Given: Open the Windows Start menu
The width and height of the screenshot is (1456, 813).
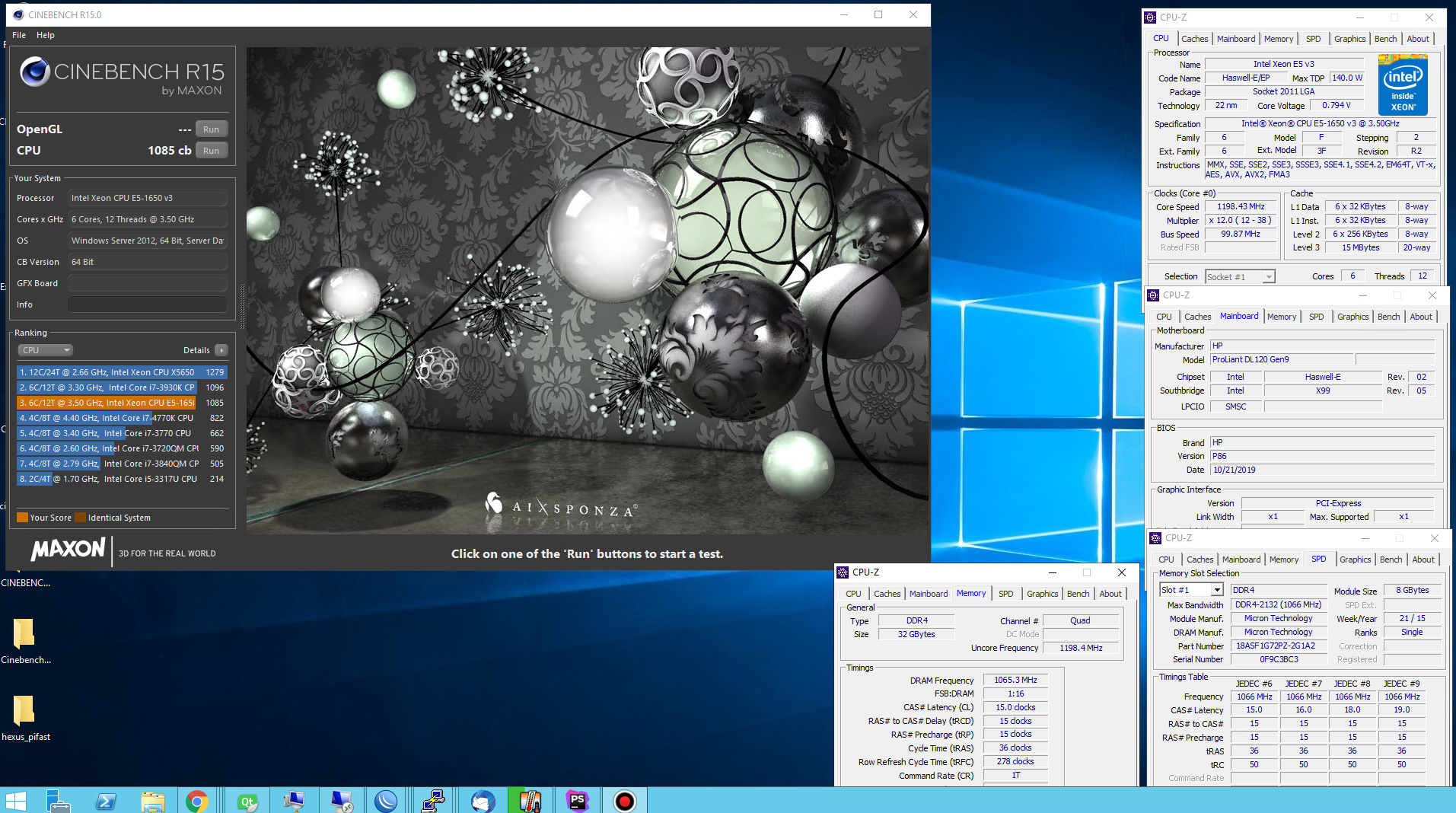Looking at the screenshot, I should point(15,800).
